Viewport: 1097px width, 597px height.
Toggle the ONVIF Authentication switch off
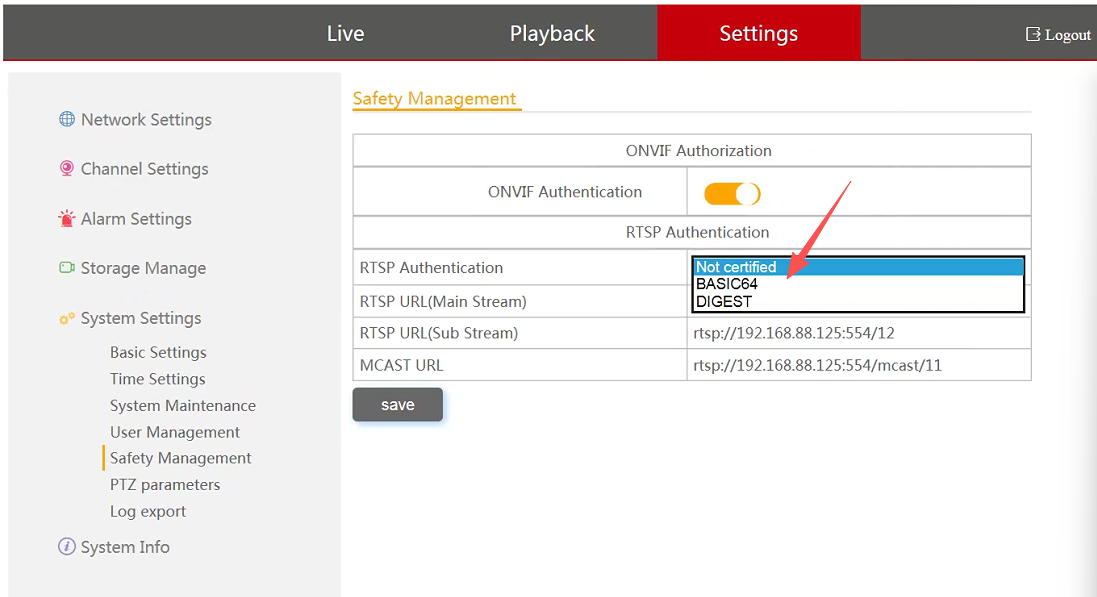(x=732, y=193)
